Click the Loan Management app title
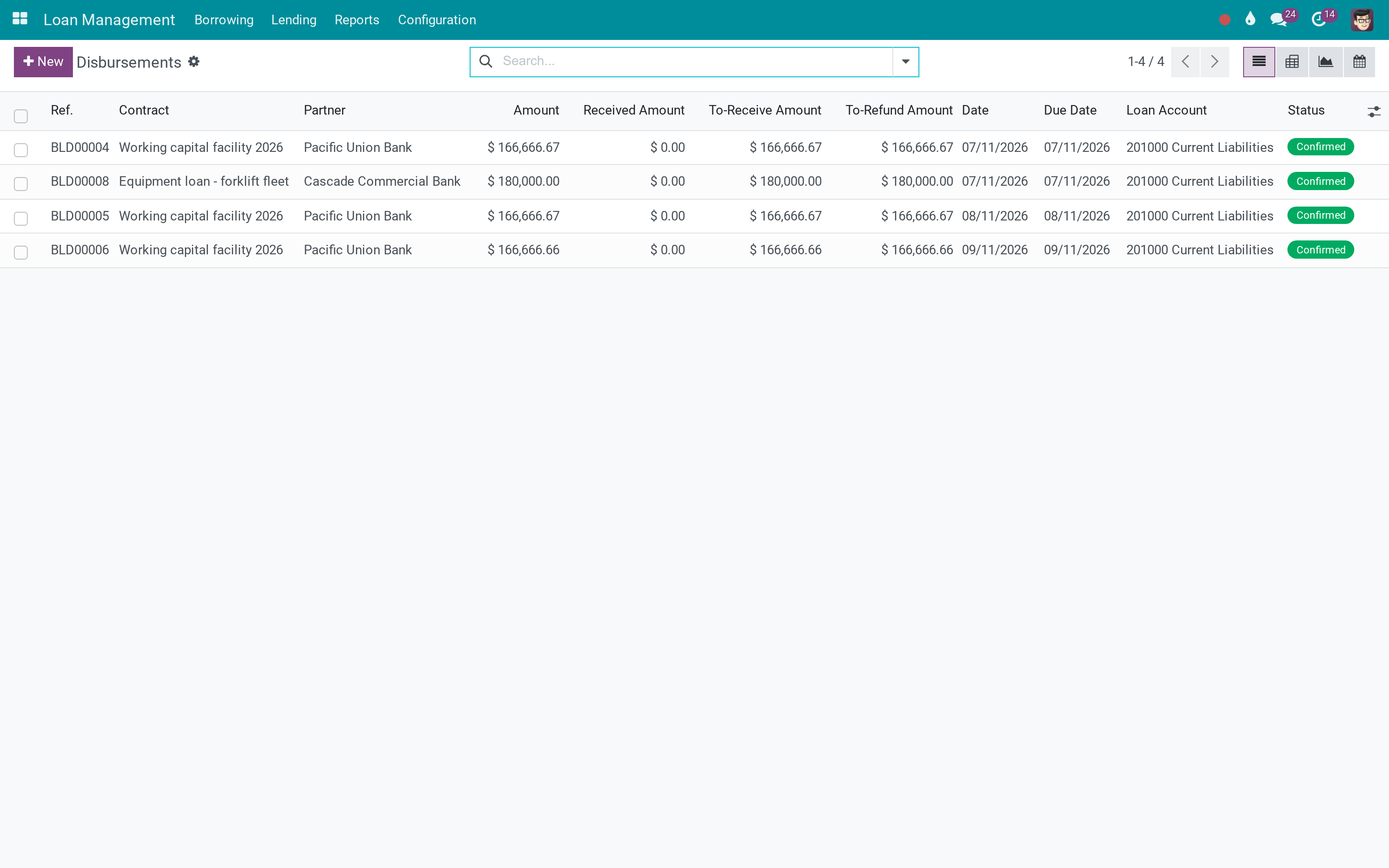 point(109,20)
